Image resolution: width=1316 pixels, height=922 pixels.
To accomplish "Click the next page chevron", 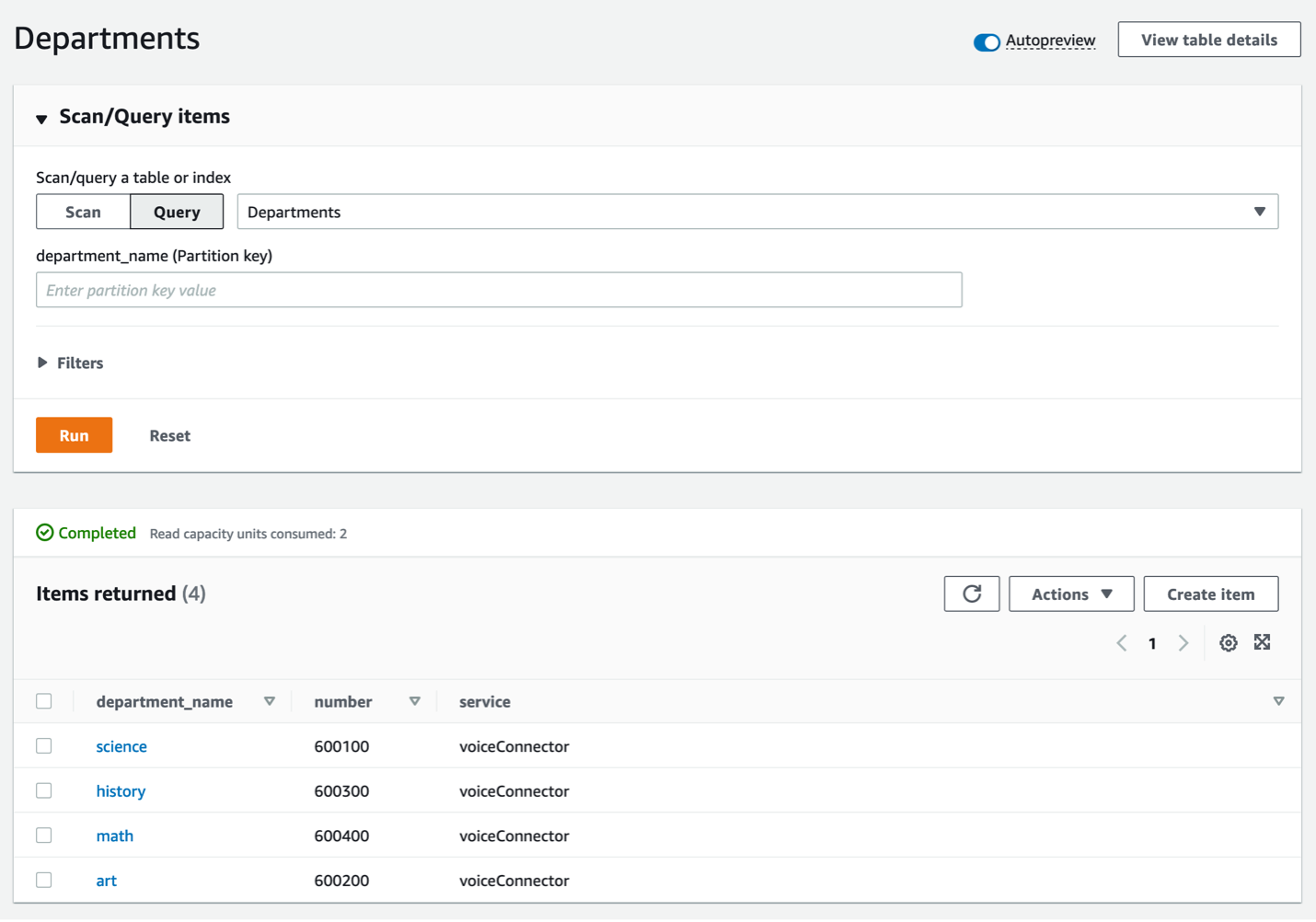I will click(x=1183, y=643).
